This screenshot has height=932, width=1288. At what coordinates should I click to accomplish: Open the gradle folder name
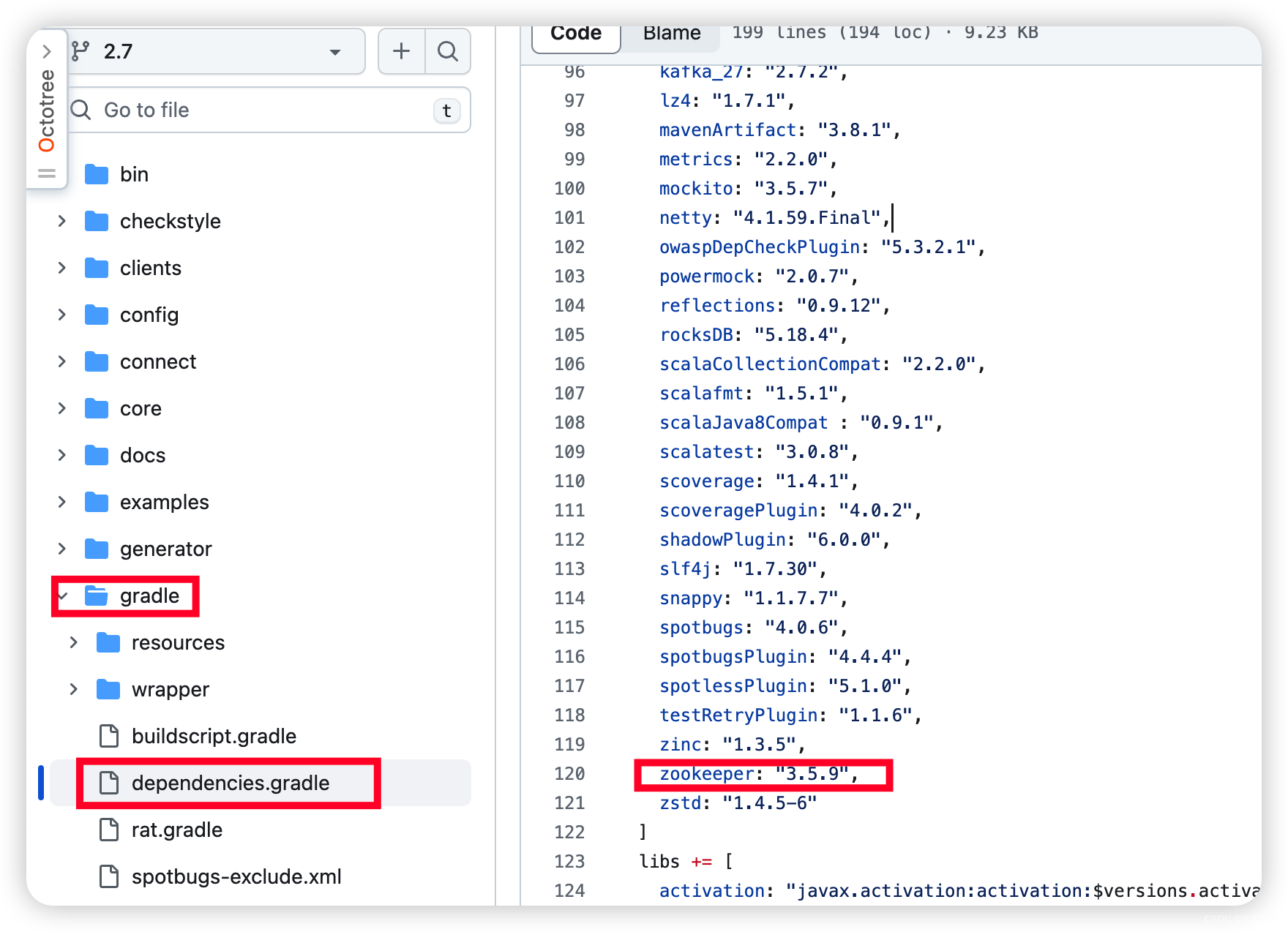tap(149, 595)
